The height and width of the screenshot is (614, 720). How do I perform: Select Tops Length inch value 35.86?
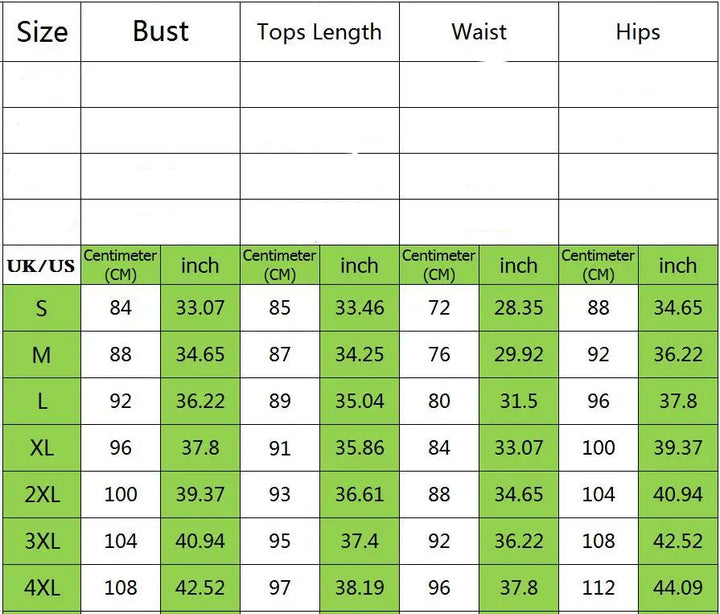click(x=359, y=448)
